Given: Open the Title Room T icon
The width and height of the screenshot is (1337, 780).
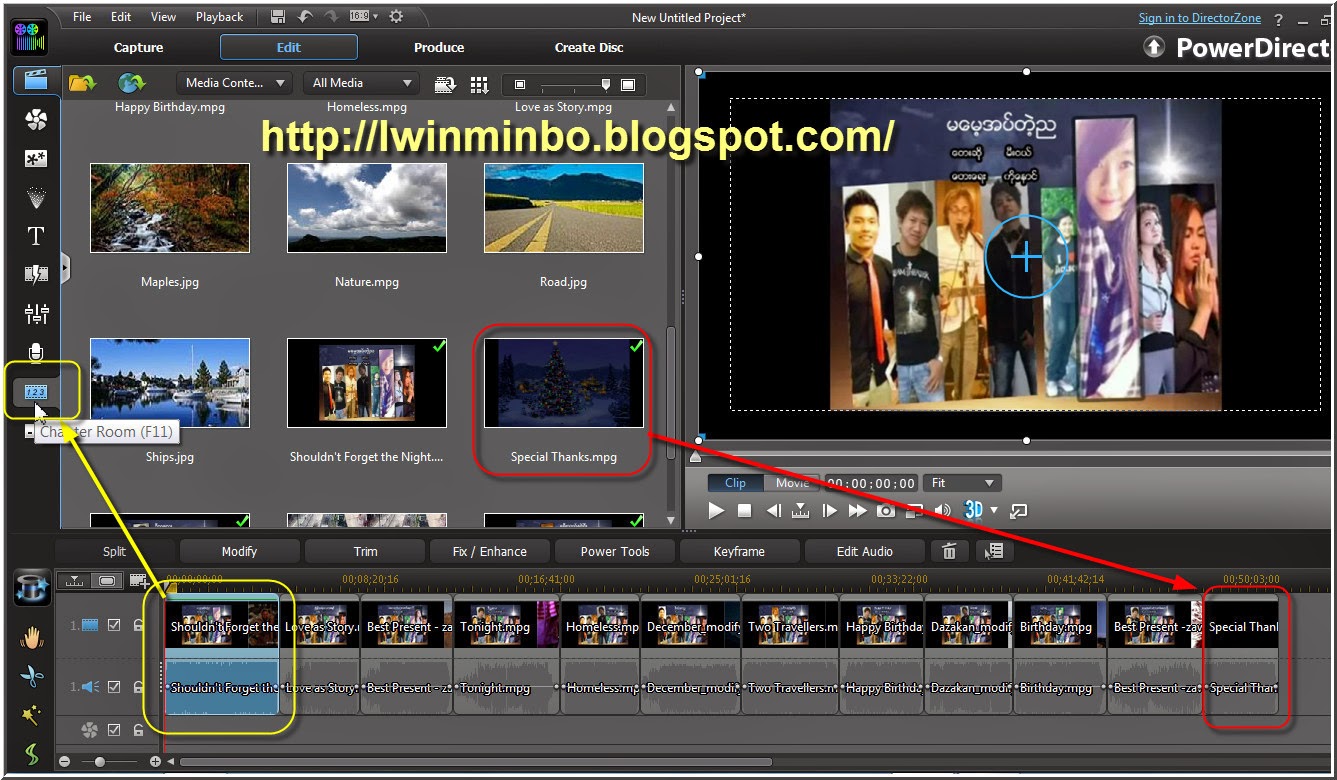Looking at the screenshot, I should (36, 237).
